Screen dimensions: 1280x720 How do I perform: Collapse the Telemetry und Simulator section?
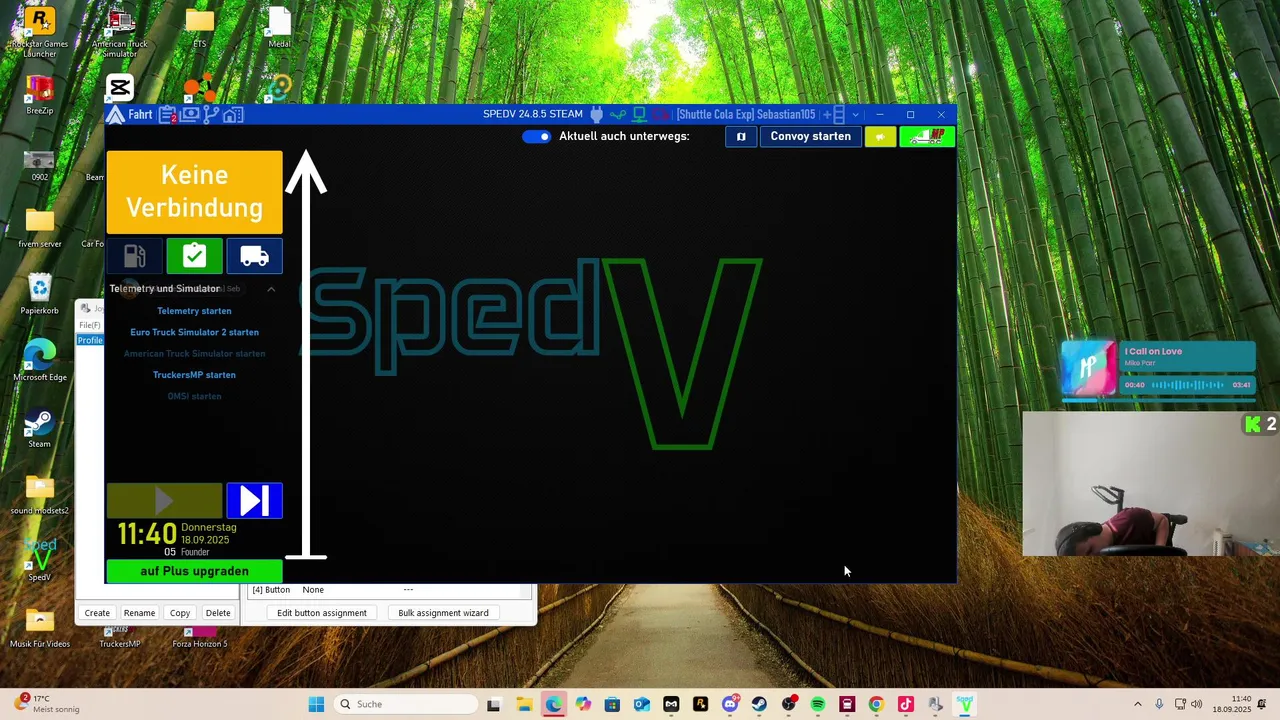[x=271, y=289]
